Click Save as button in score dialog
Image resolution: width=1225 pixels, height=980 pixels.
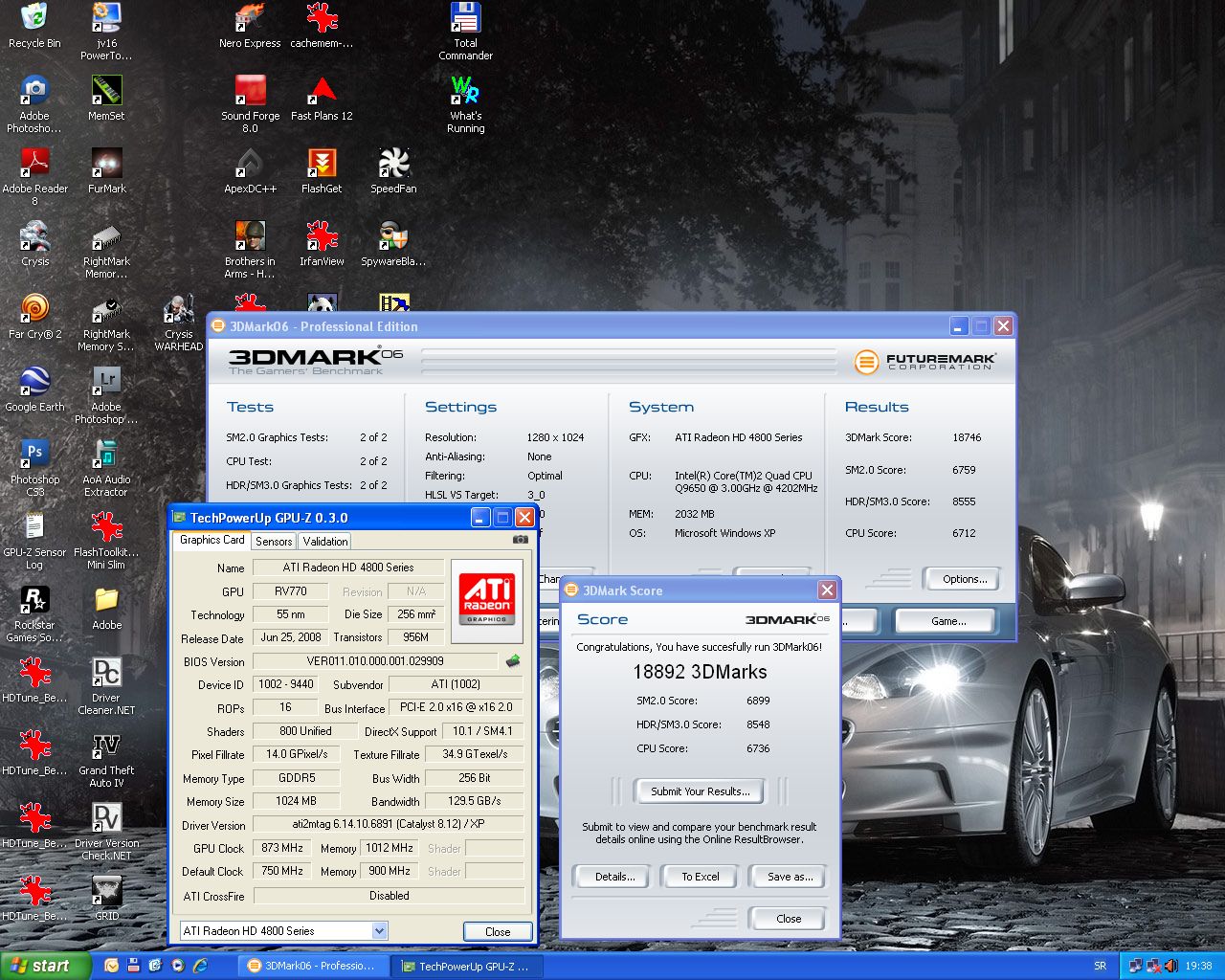click(x=790, y=877)
